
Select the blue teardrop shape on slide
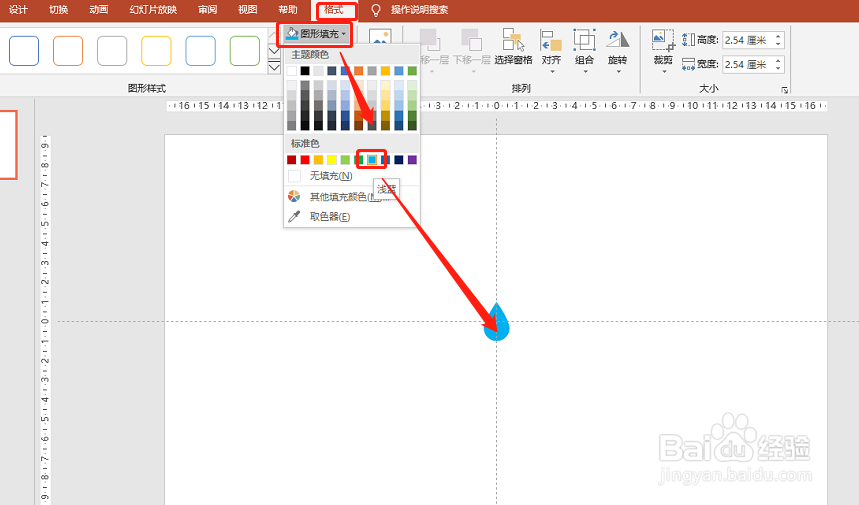point(496,322)
